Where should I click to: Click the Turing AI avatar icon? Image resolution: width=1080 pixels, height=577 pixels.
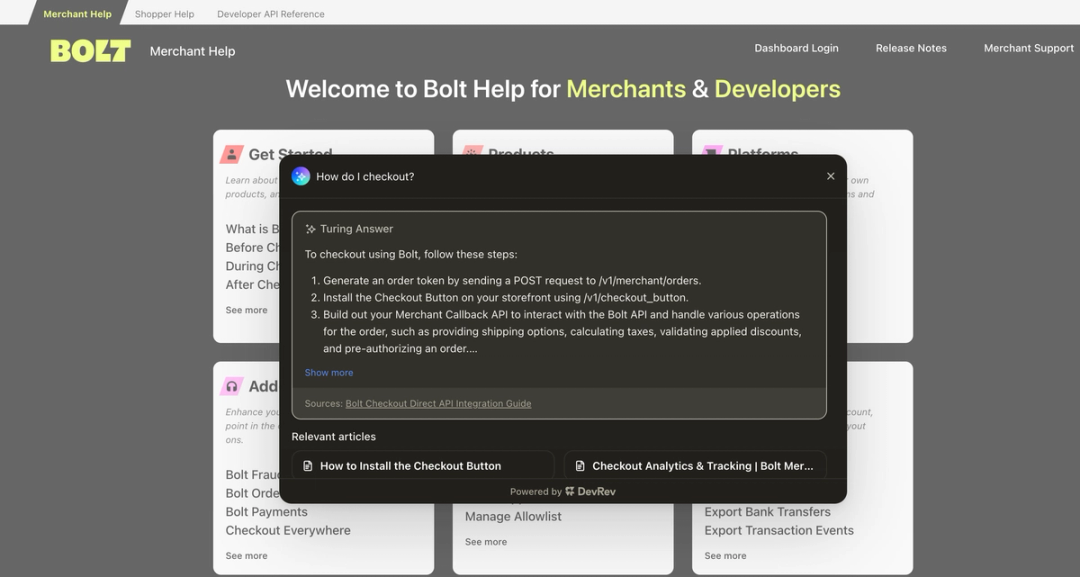pyautogui.click(x=301, y=176)
